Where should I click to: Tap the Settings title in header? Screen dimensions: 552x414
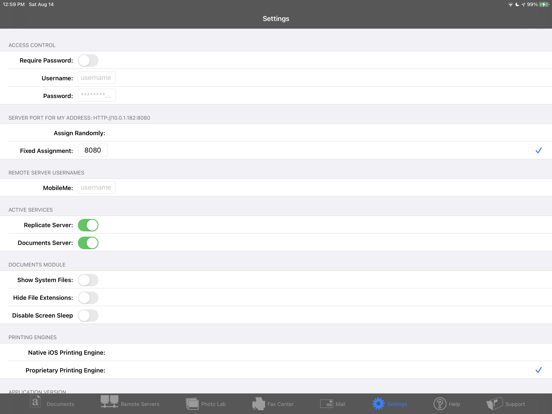pyautogui.click(x=276, y=19)
